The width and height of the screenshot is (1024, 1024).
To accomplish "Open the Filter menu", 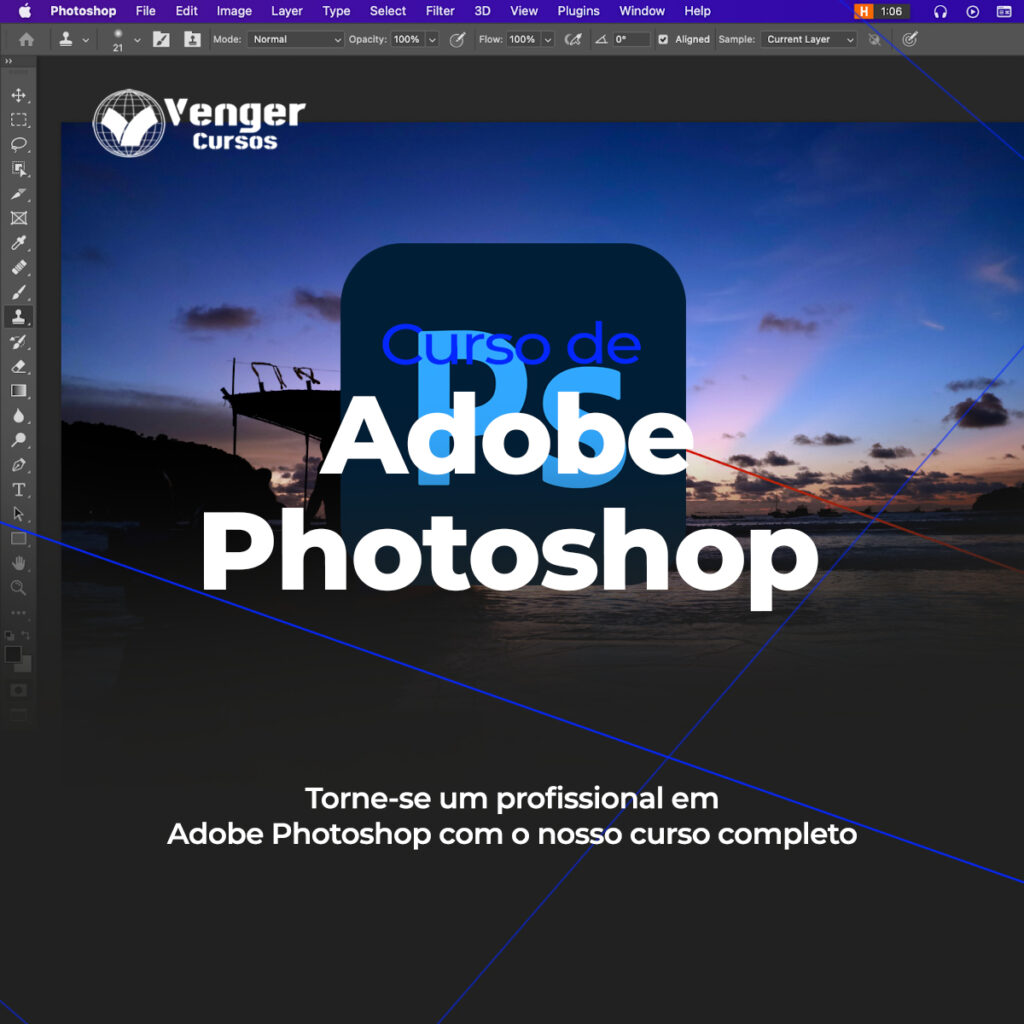I will pyautogui.click(x=440, y=11).
